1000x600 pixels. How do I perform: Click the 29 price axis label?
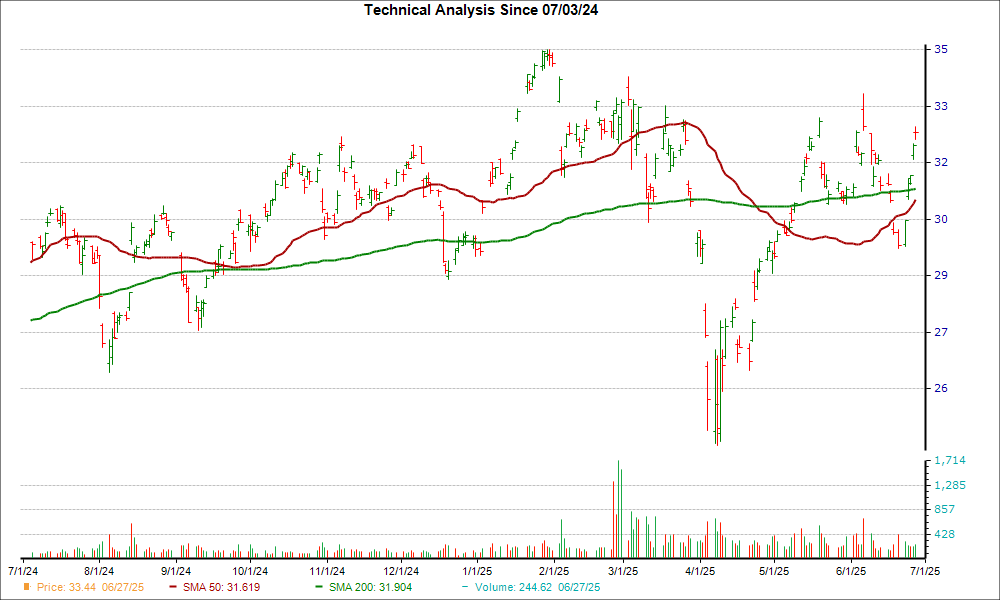tap(941, 275)
